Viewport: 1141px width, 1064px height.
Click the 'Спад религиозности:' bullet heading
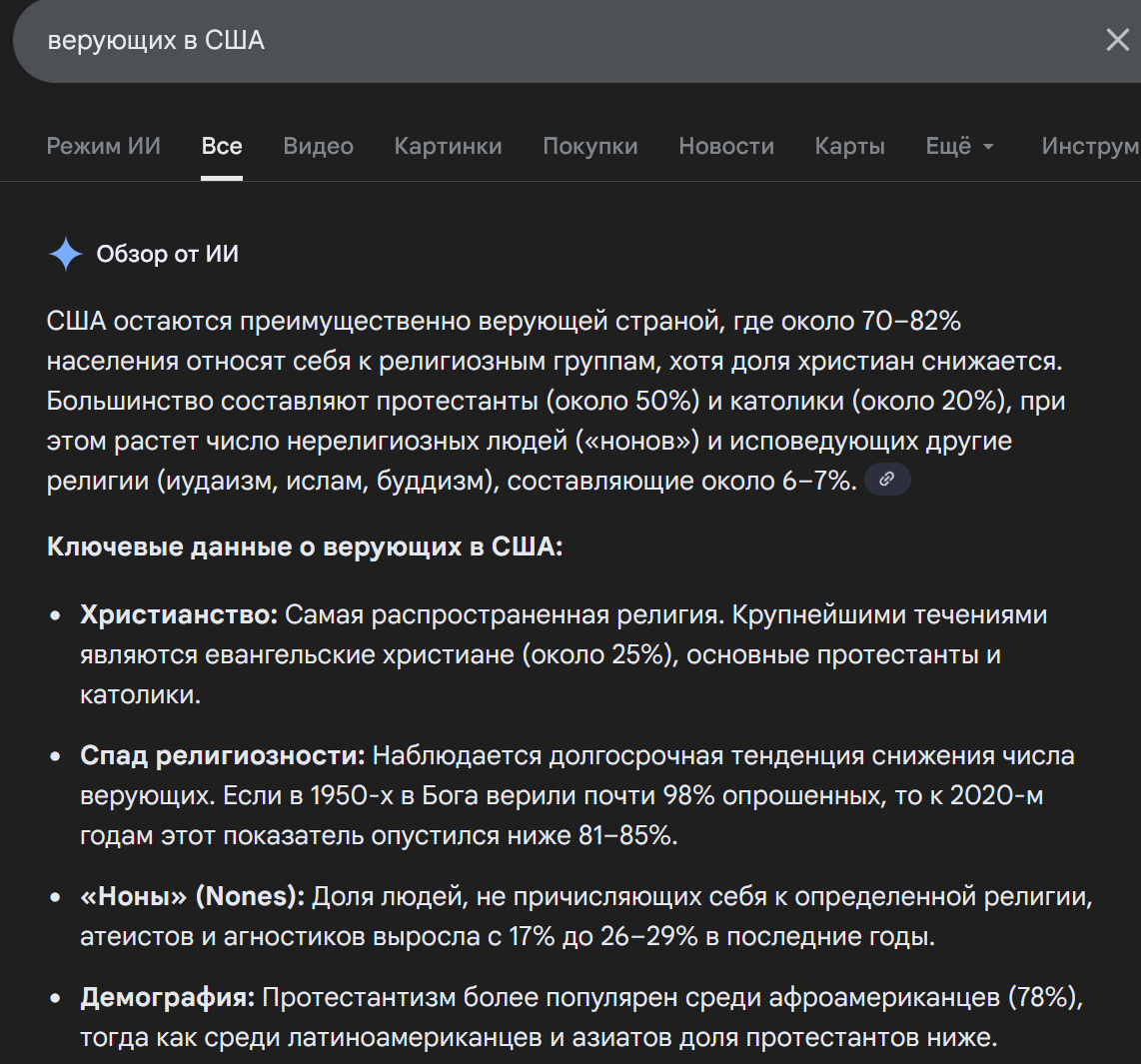coord(223,756)
